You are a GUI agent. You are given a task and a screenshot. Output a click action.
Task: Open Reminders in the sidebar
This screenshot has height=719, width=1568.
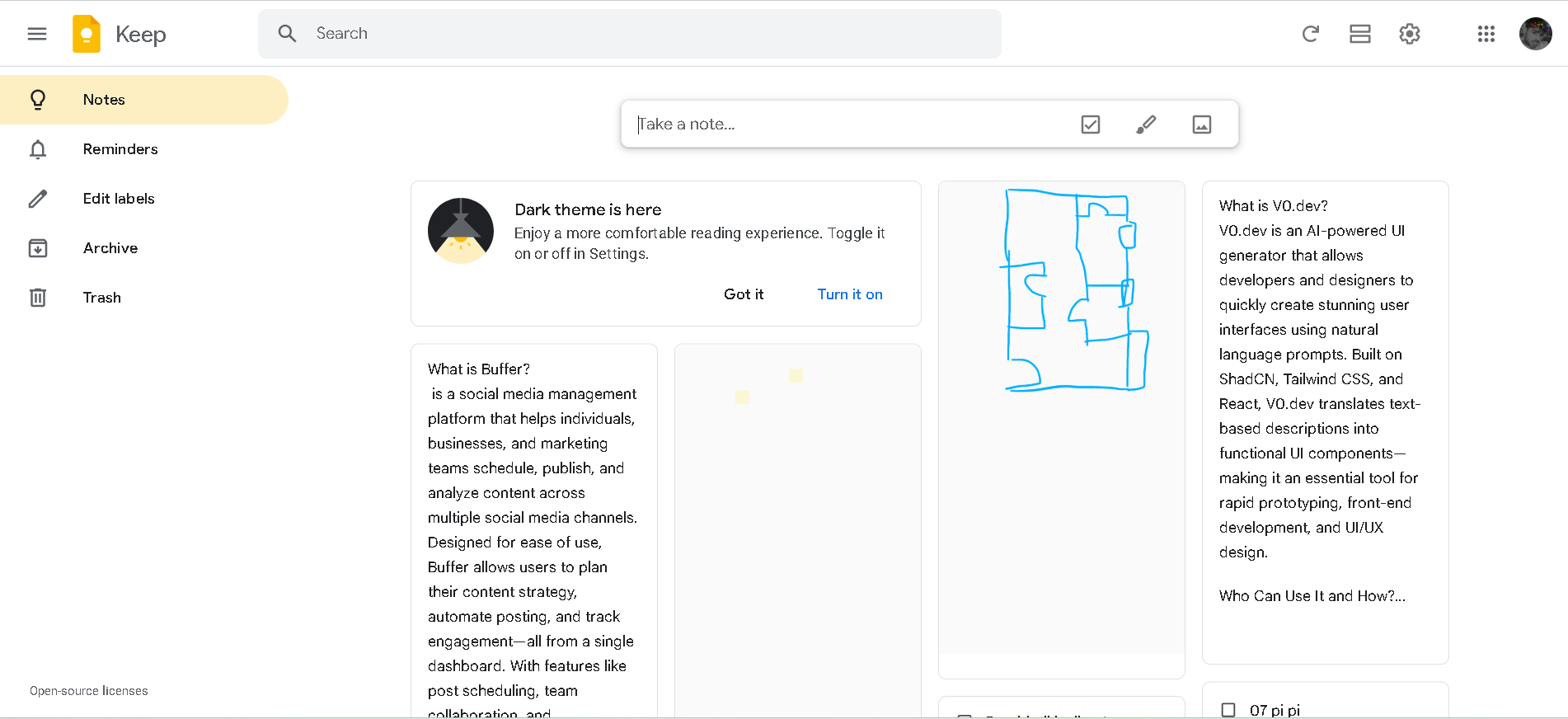(x=144, y=149)
